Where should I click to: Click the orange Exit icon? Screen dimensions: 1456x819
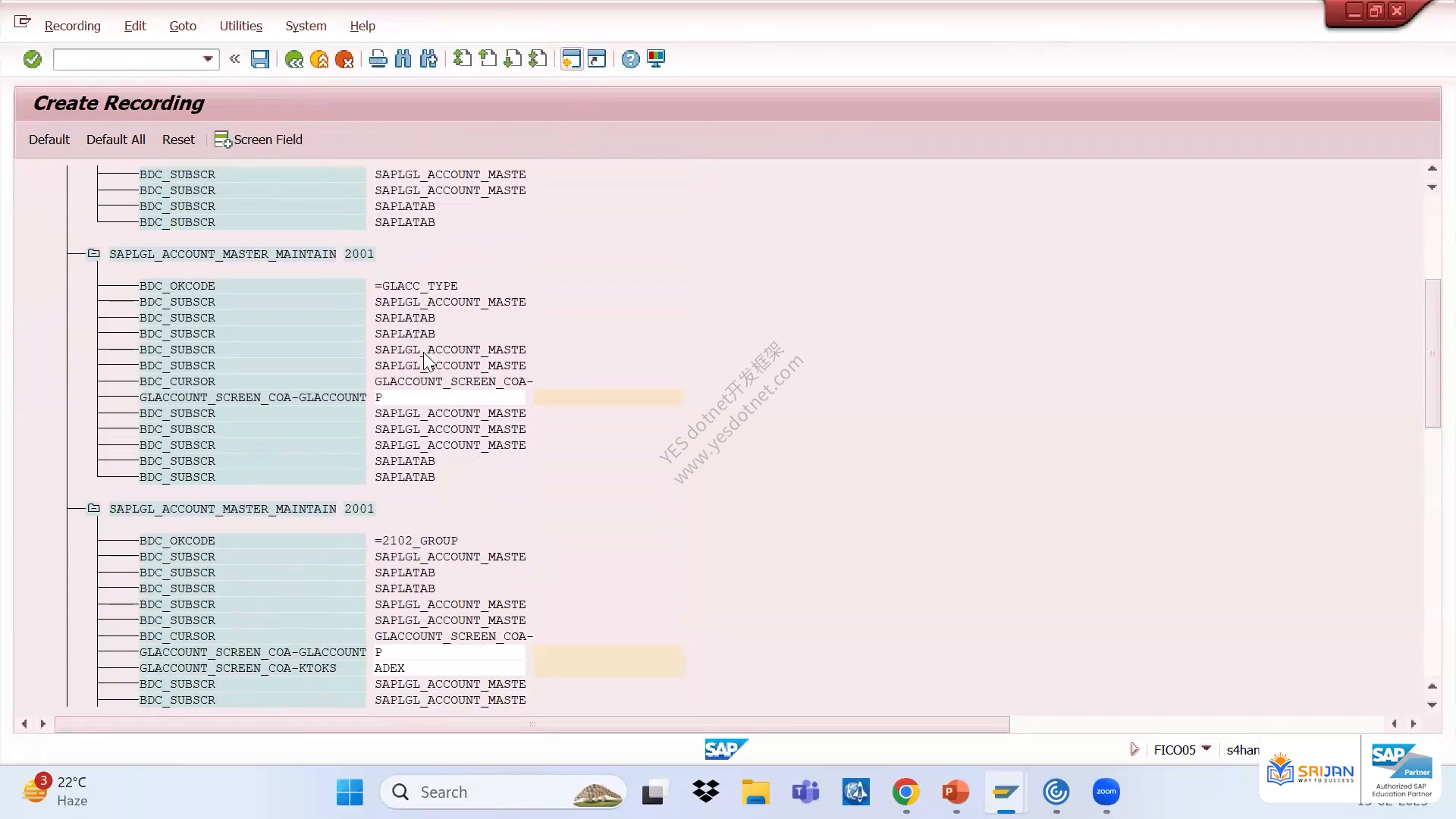click(x=319, y=59)
